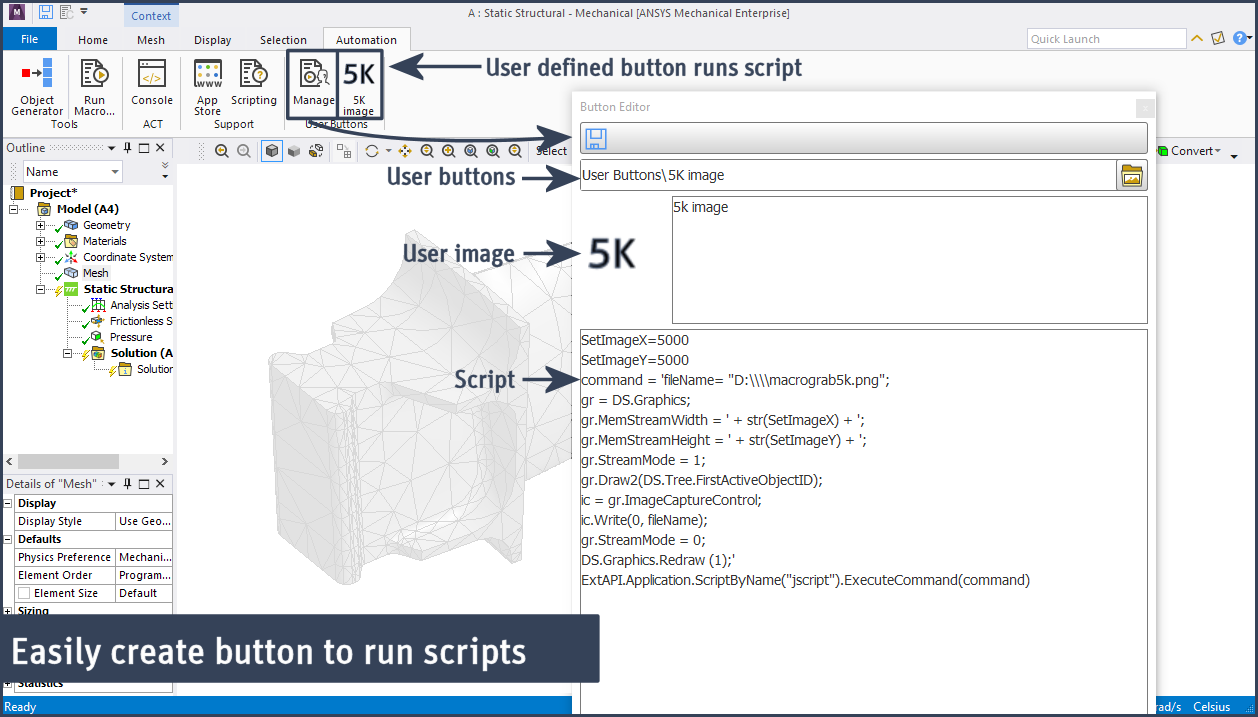Click the script line gr.StreamMode = 1;
The image size is (1258, 717).
click(x=643, y=460)
